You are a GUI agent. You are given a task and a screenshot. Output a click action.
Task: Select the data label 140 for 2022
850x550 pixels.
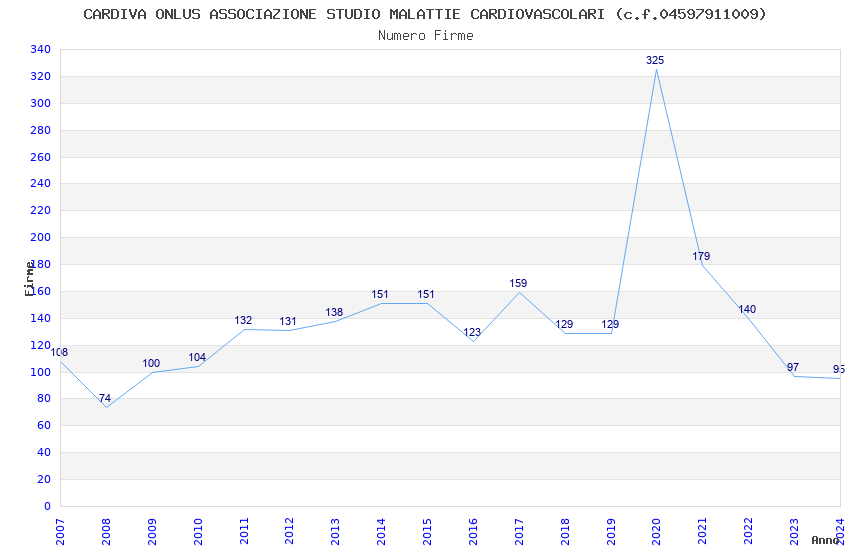click(747, 309)
